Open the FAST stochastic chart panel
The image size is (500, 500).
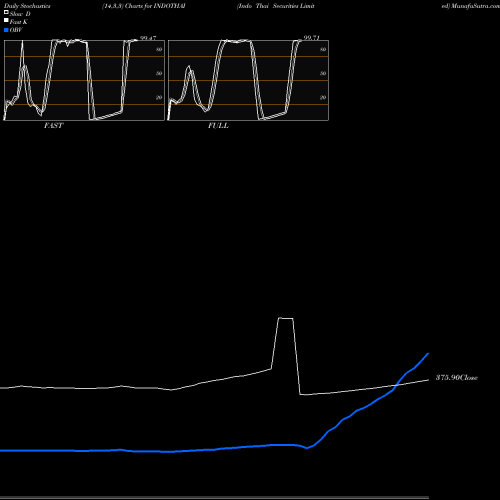pos(84,80)
